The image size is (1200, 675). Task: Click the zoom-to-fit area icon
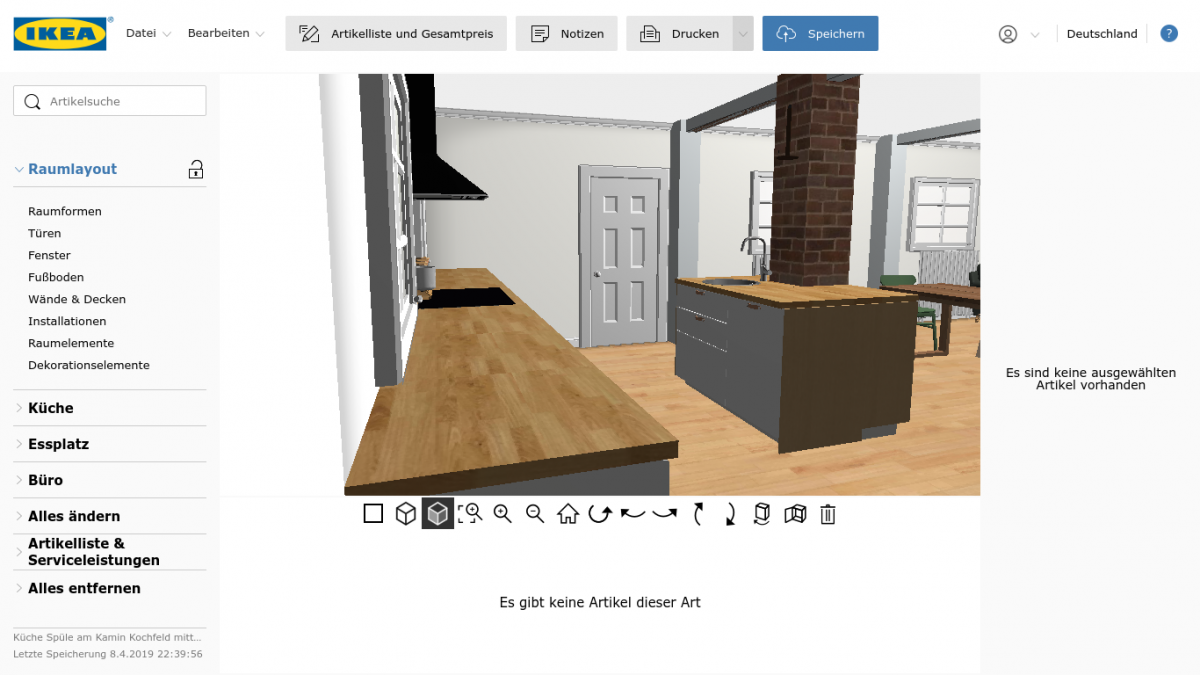tap(470, 514)
